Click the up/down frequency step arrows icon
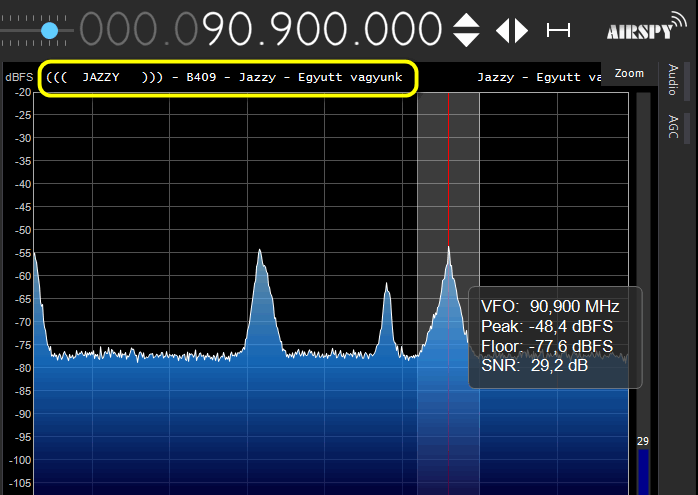 coord(466,30)
